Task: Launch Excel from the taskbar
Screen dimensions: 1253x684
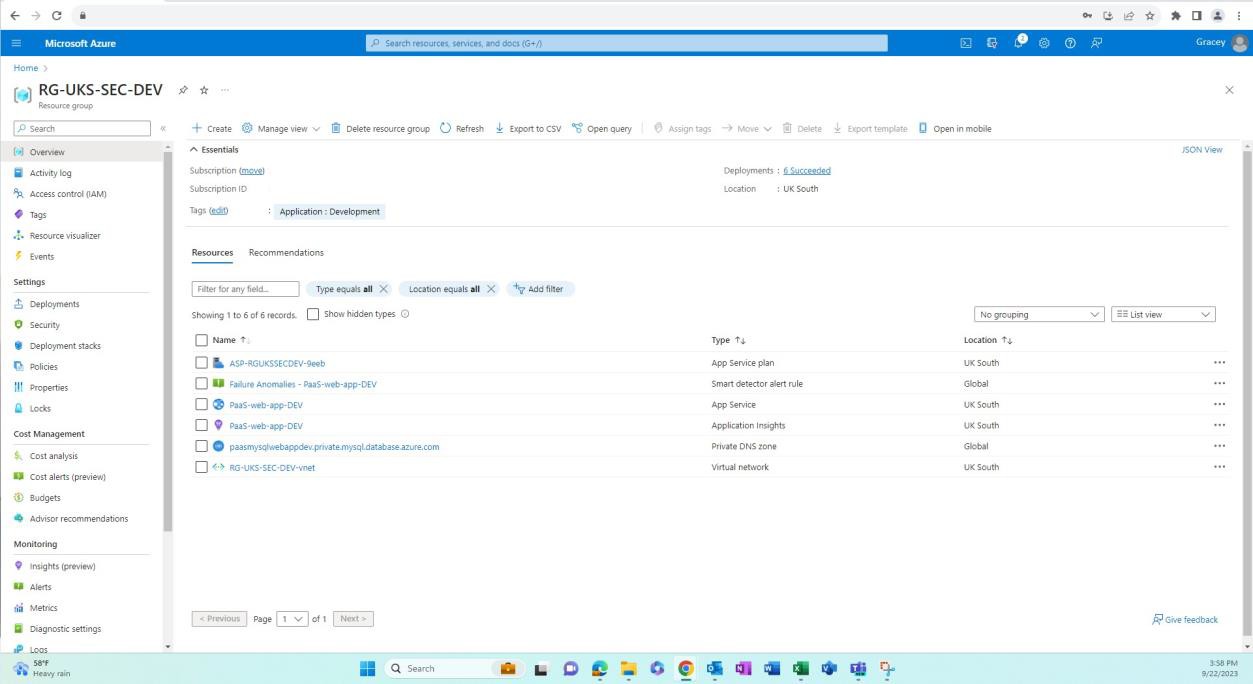Action: (800, 668)
